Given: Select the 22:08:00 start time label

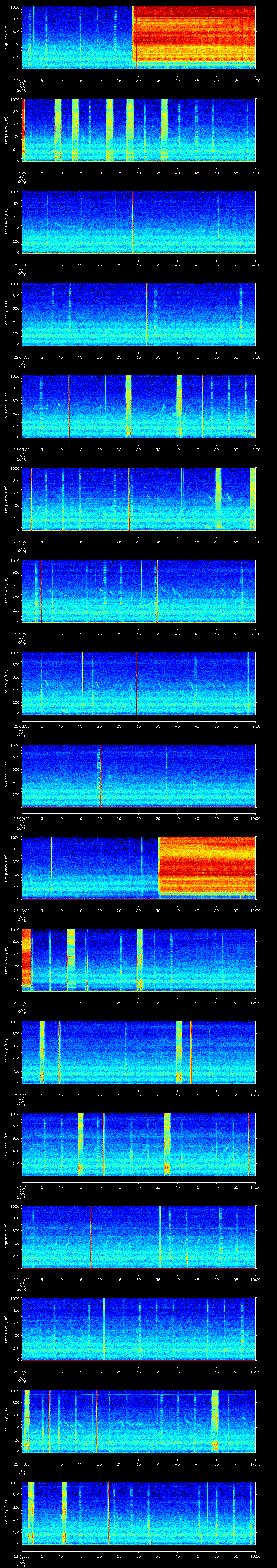Looking at the screenshot, I should point(21,726).
